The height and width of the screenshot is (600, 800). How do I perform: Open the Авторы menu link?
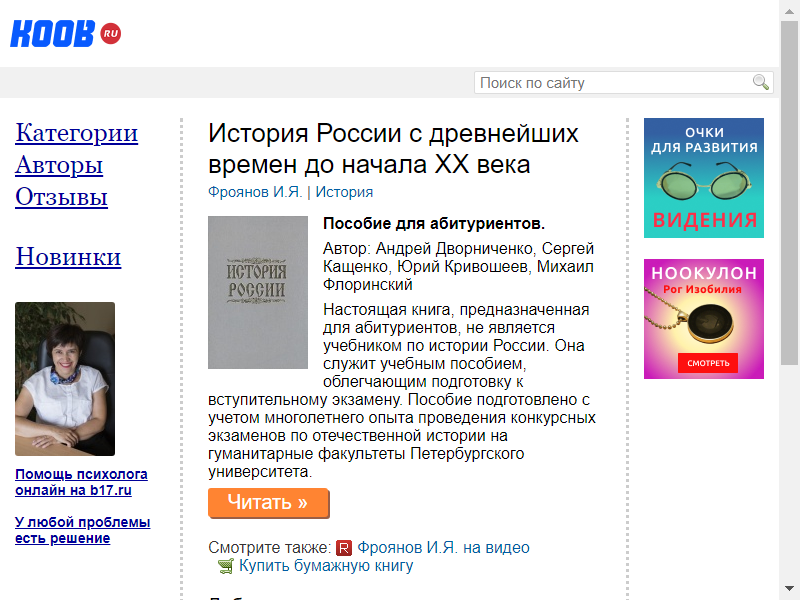59,165
